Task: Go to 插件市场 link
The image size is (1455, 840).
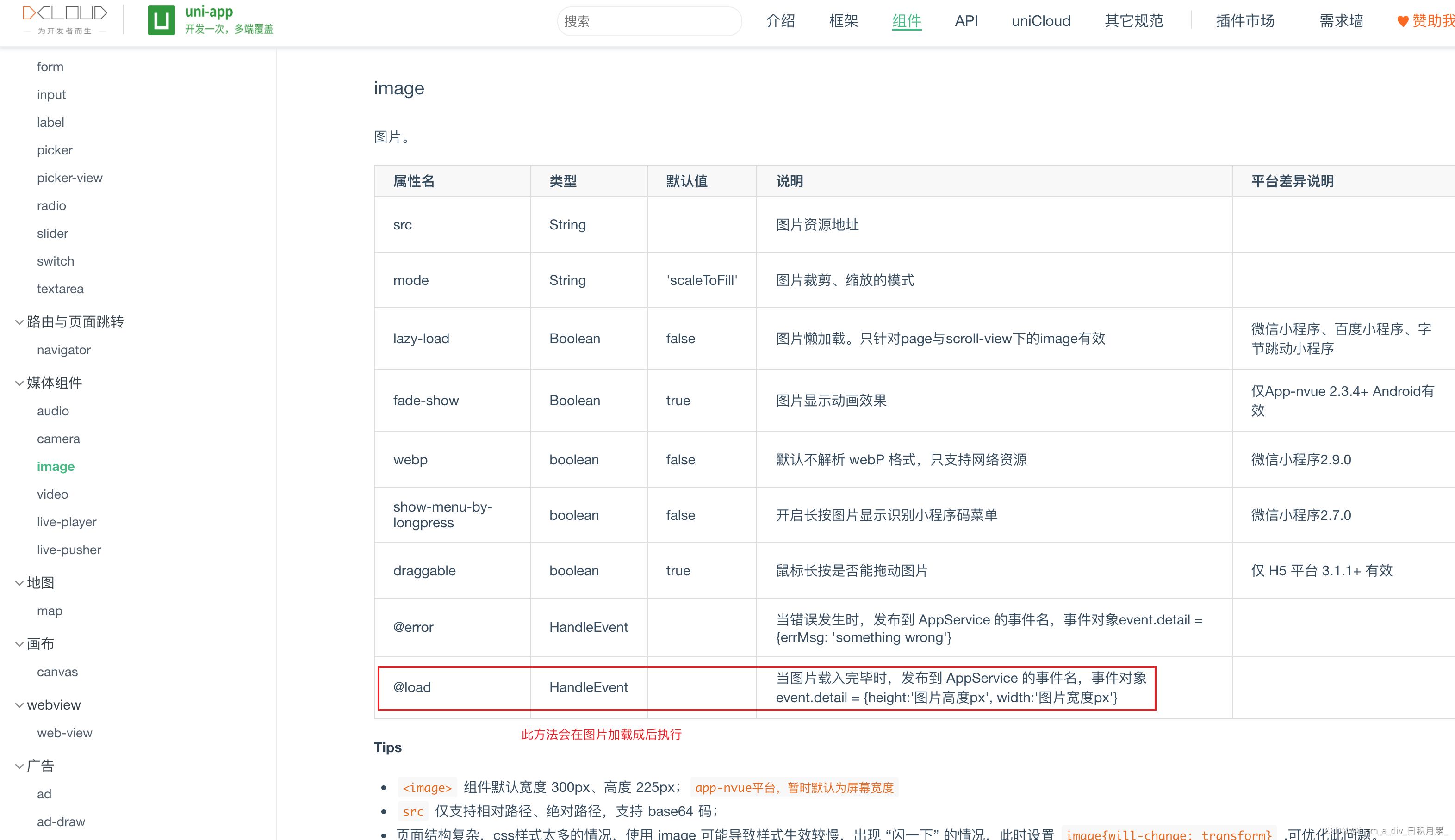Action: point(1245,21)
